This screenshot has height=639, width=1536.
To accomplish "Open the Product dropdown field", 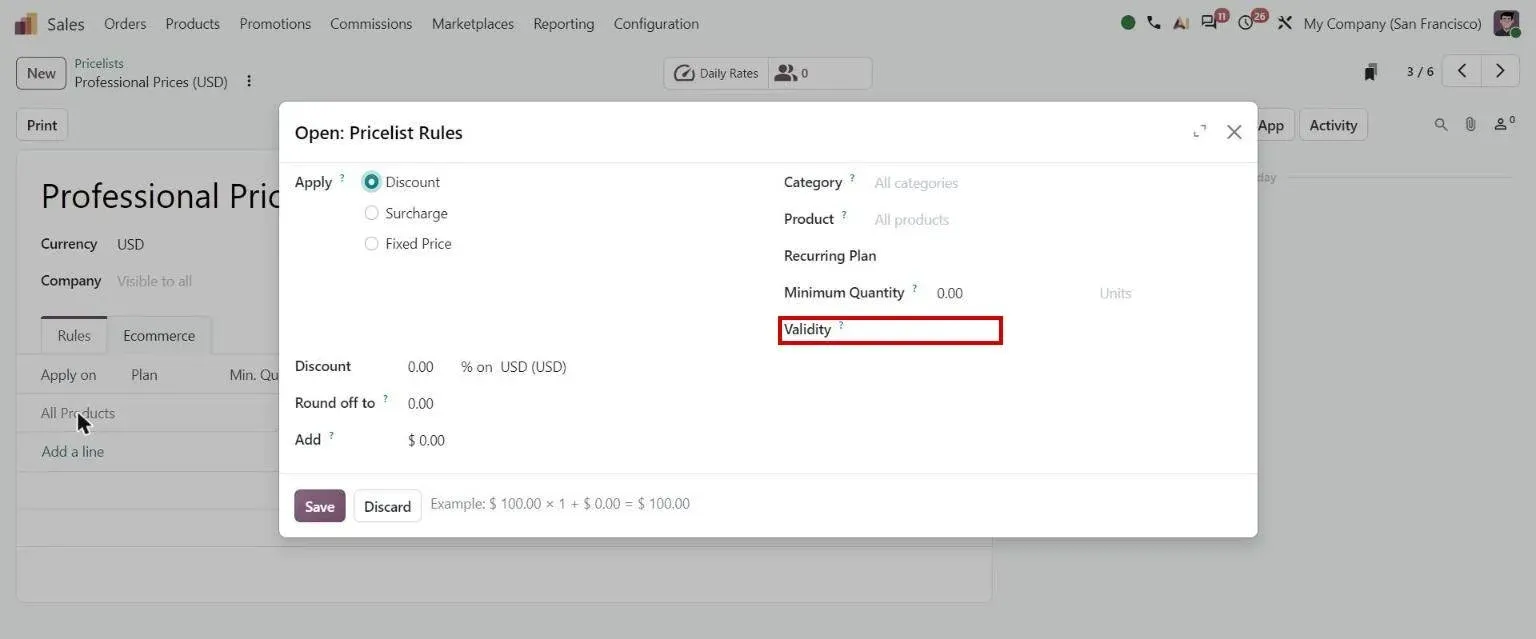I will pyautogui.click(x=1055, y=219).
